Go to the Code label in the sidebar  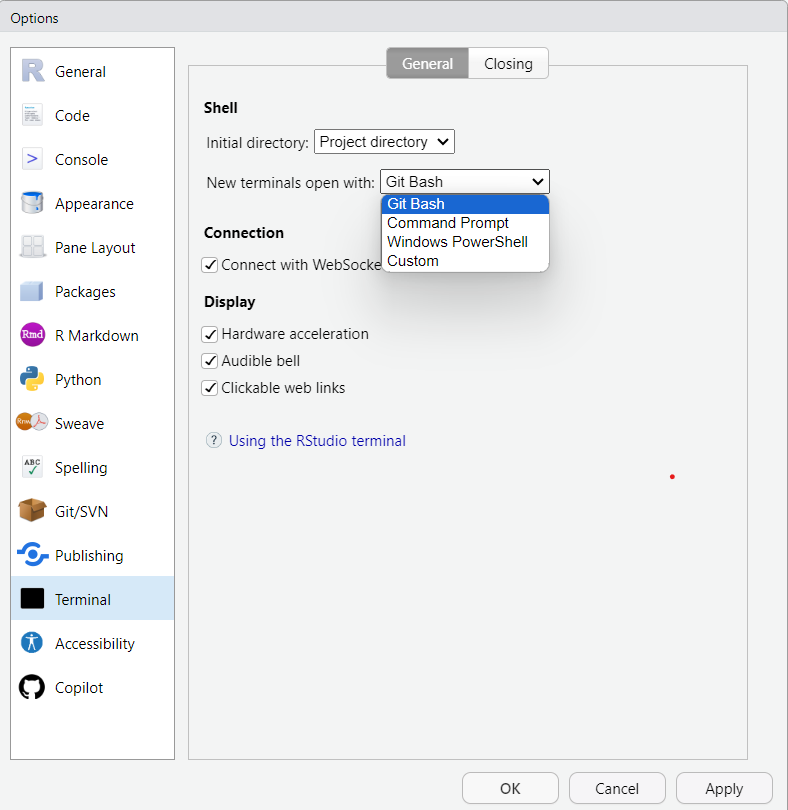(x=72, y=116)
